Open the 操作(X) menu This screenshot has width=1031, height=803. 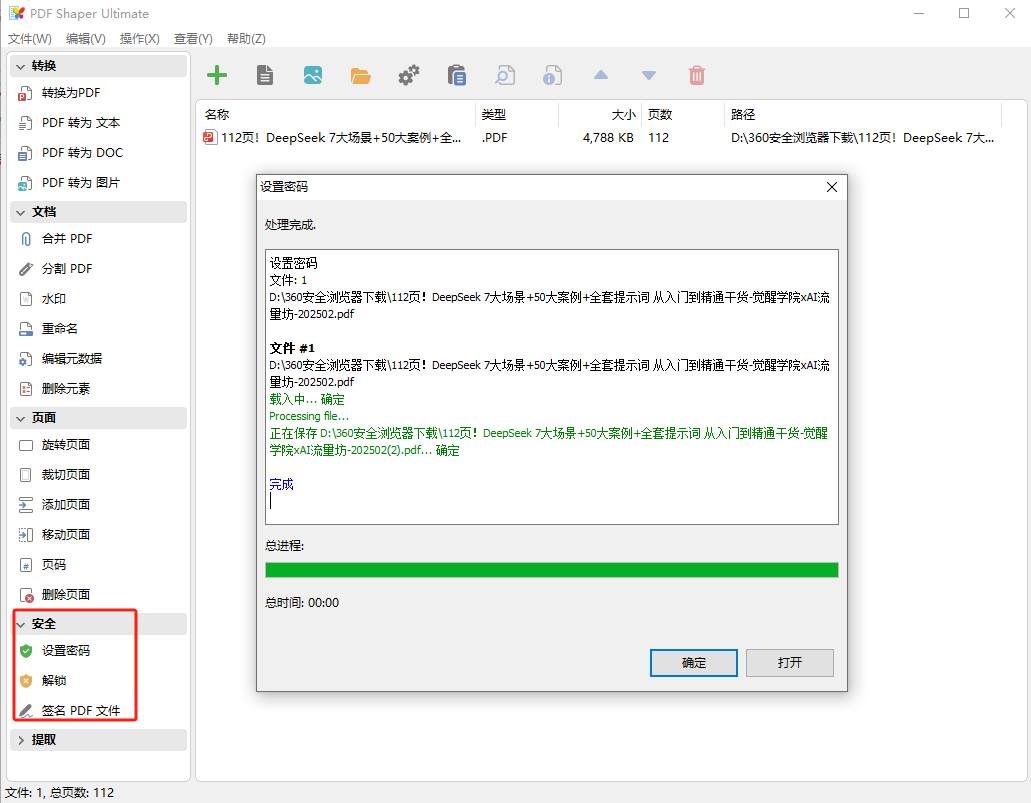(139, 39)
